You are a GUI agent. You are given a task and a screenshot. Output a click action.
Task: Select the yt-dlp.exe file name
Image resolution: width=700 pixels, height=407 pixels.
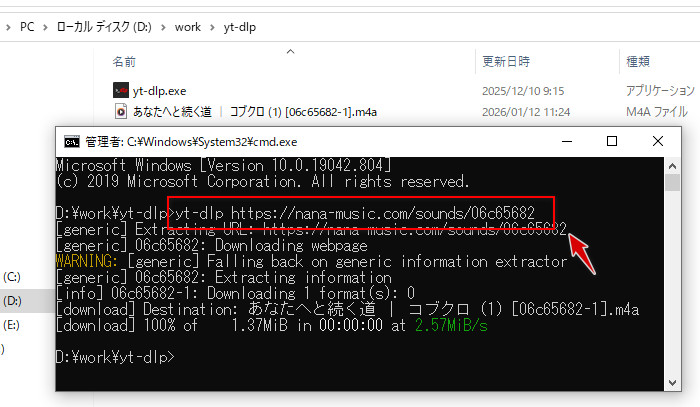point(159,91)
